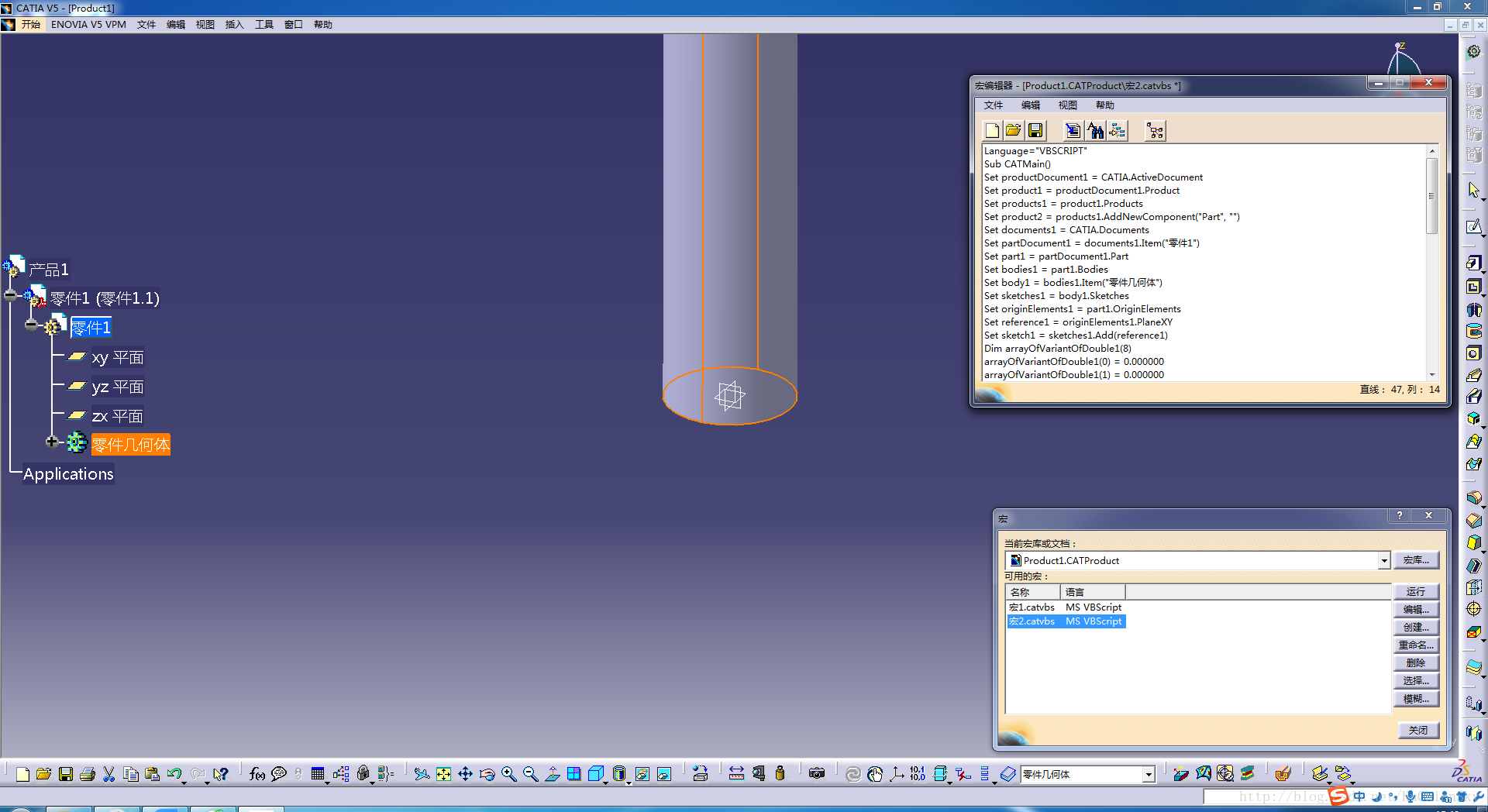Screen dimensions: 1488x812
Task: Collapse the highlighted 零件1 part node
Action: pyautogui.click(x=31, y=325)
